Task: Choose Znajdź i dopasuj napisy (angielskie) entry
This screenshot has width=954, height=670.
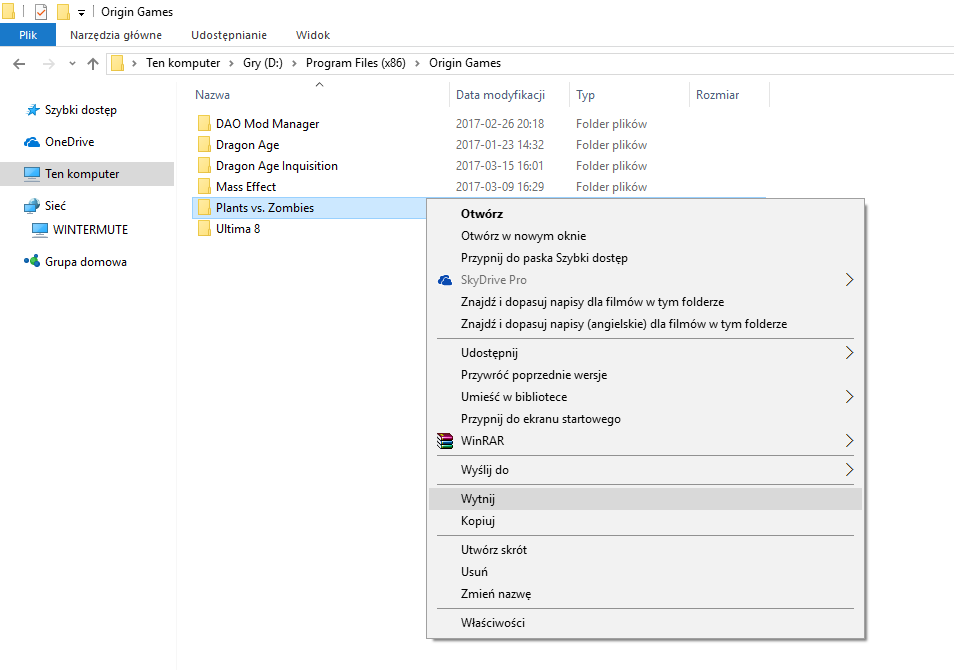Action: [x=646, y=324]
